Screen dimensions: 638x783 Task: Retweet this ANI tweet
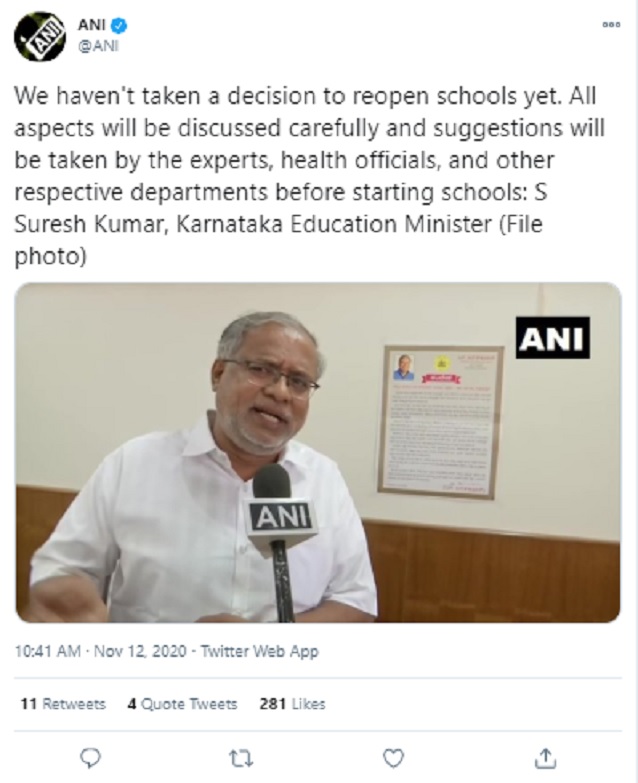[x=242, y=756]
